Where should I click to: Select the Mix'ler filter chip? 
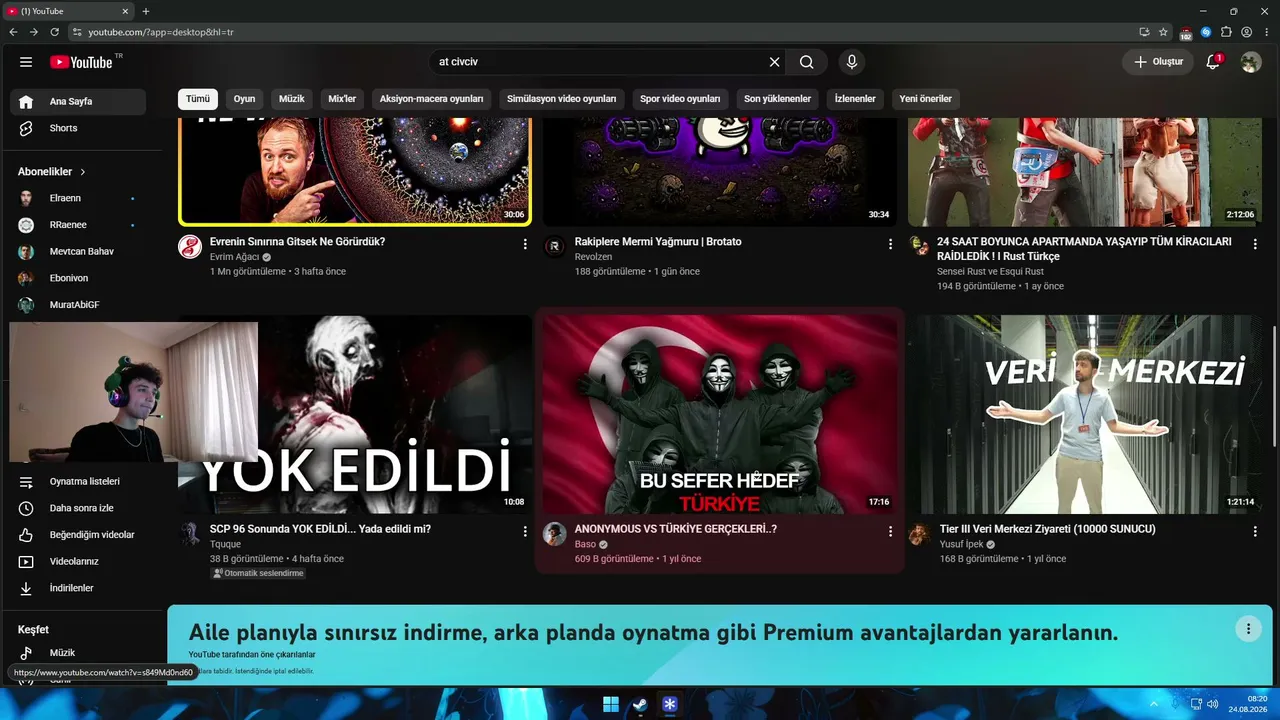click(x=342, y=99)
